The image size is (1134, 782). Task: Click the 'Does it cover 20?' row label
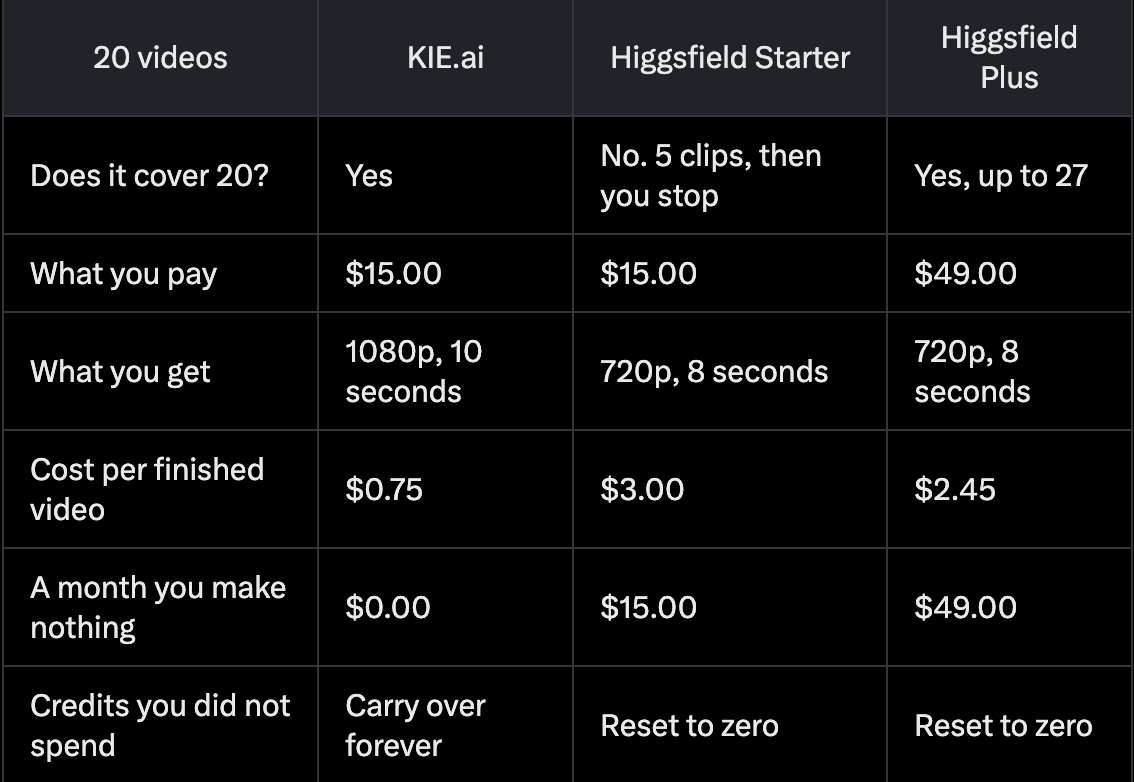[149, 176]
